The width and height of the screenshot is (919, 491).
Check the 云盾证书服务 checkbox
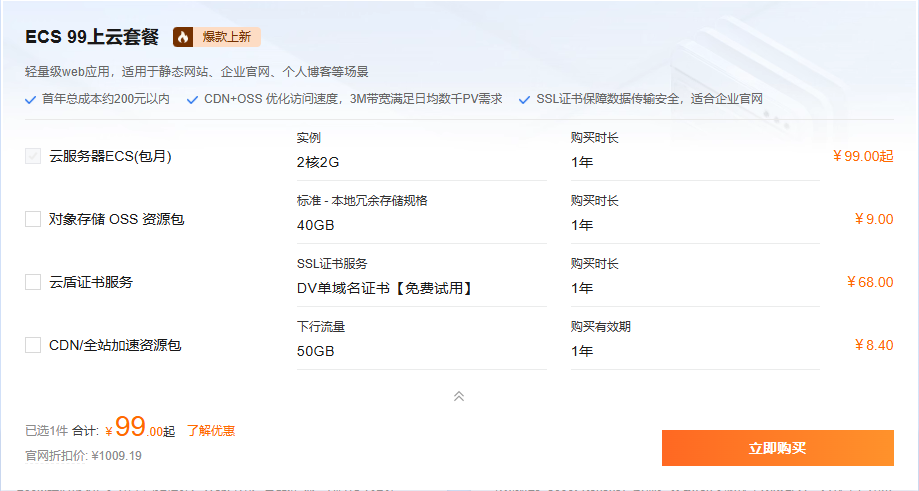[x=33, y=282]
